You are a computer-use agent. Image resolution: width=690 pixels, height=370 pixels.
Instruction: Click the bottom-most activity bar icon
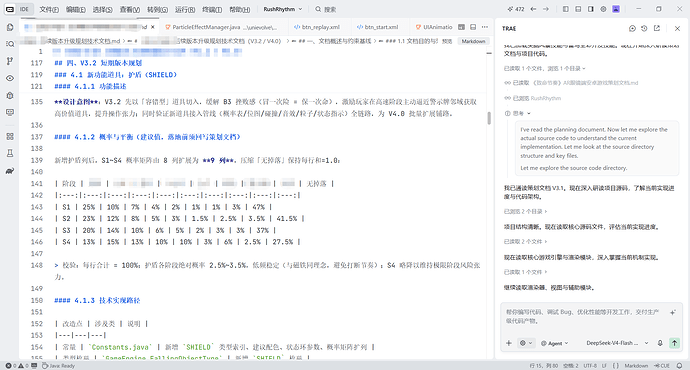[10, 171]
